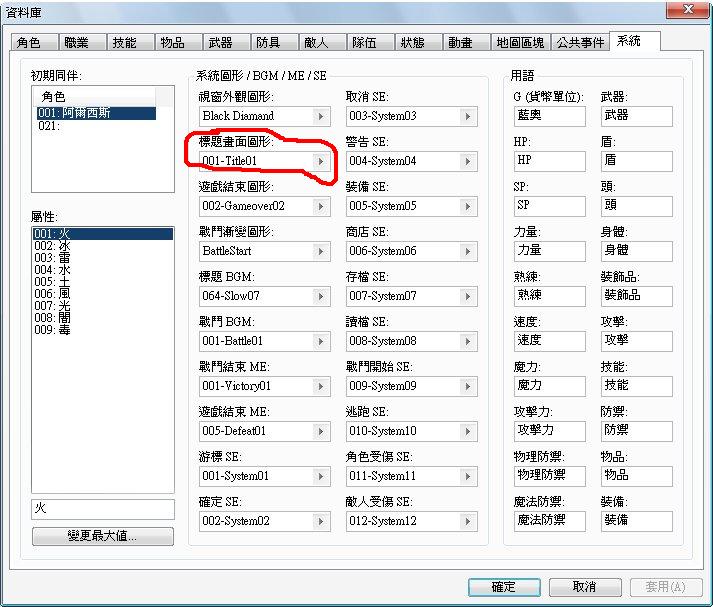Switch to the 防具 tab
This screenshot has height=607, width=713.
pyautogui.click(x=274, y=42)
